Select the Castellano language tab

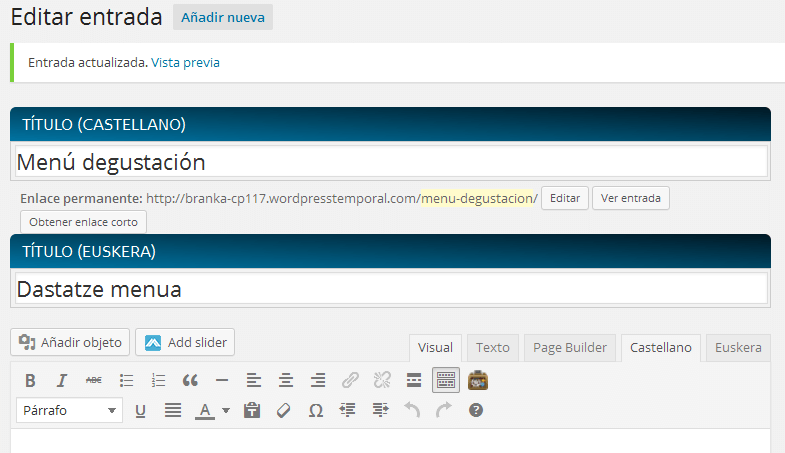[661, 348]
